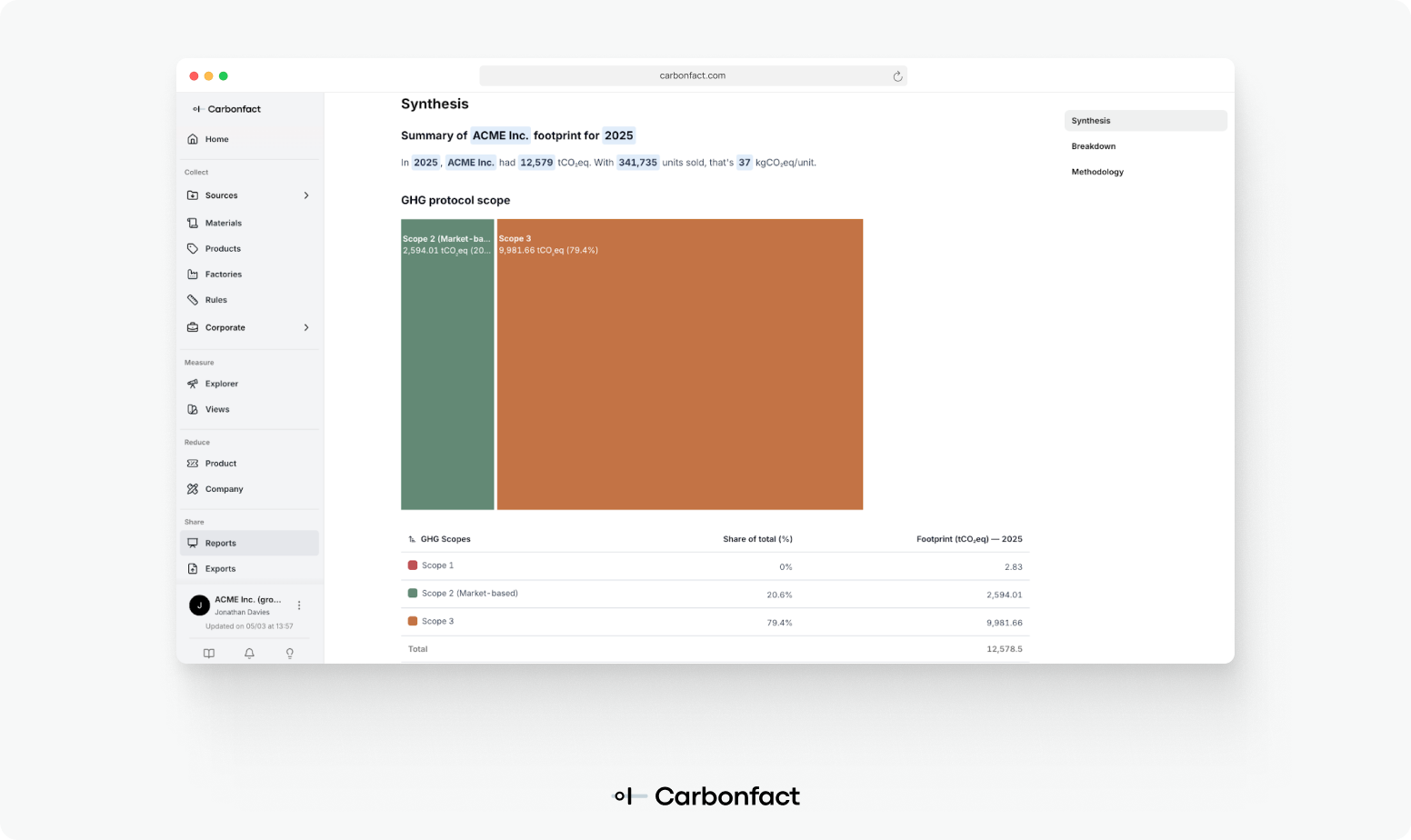Click the Synthesis page heading
1411x840 pixels.
coord(435,105)
